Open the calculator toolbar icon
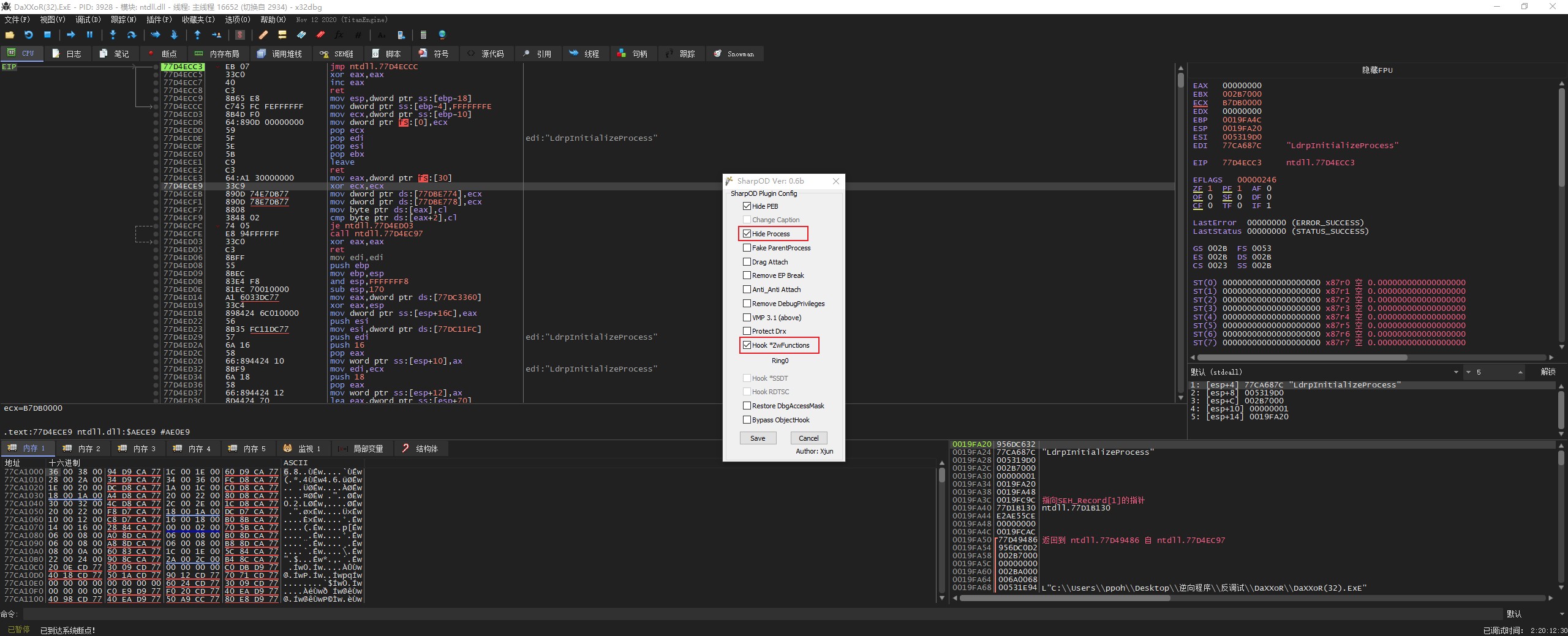 [x=423, y=35]
